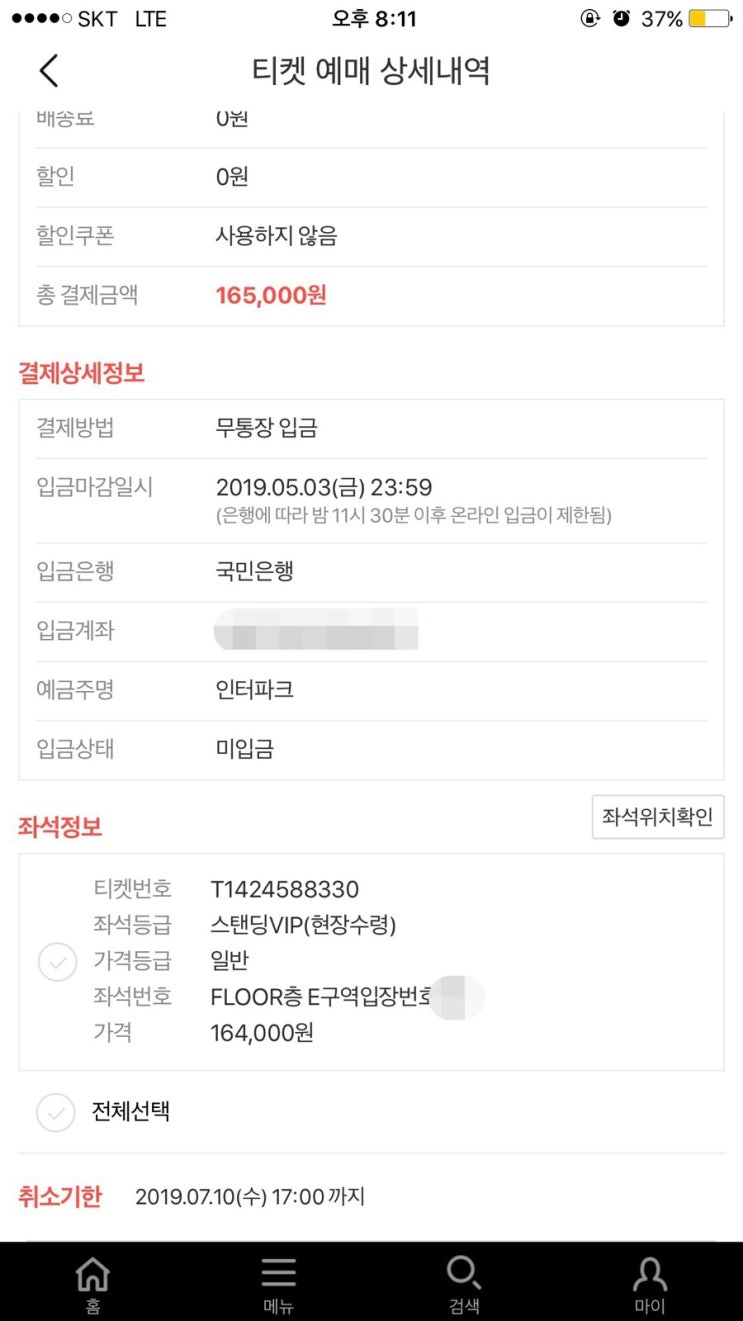Go back using the header arrow
This screenshot has height=1321, width=743.
pos(49,71)
